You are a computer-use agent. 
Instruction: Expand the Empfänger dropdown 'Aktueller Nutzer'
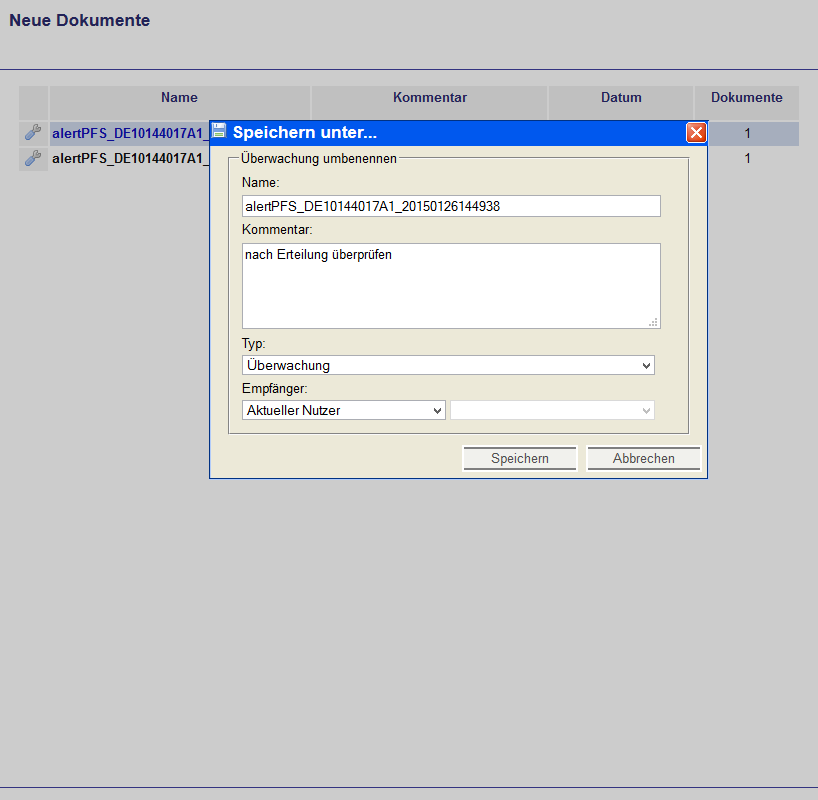pyautogui.click(x=343, y=410)
